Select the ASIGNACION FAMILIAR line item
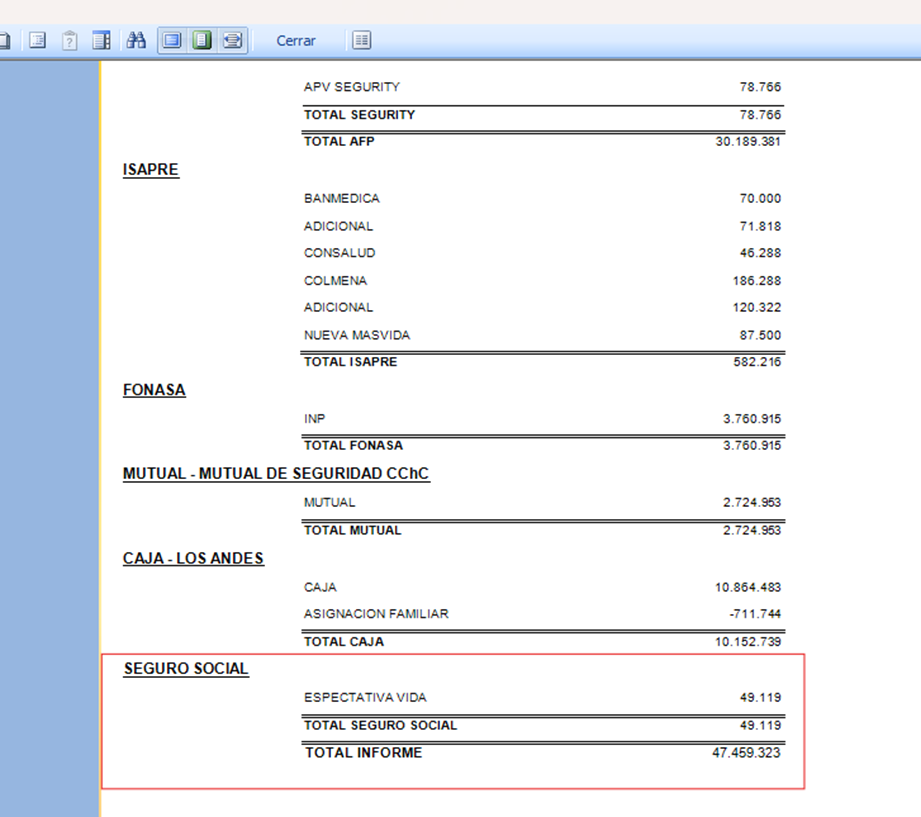921x817 pixels. pos(376,614)
